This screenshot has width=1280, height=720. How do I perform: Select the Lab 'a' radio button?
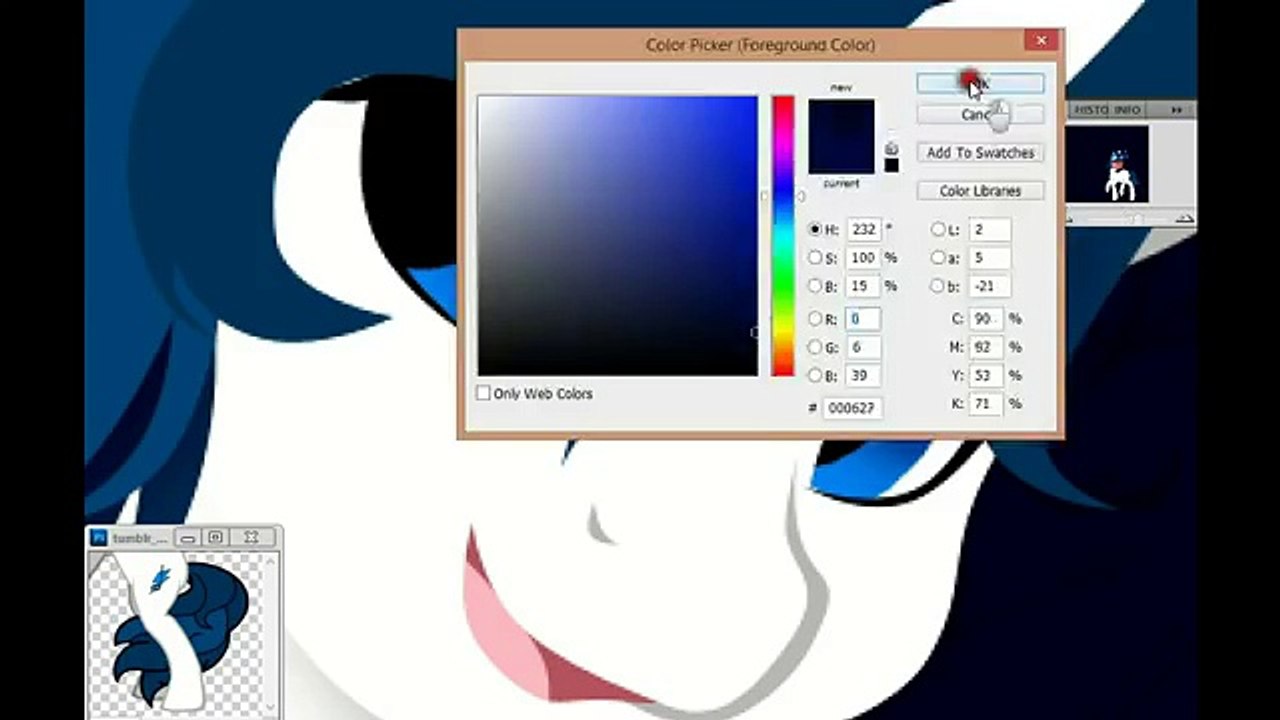pos(938,258)
